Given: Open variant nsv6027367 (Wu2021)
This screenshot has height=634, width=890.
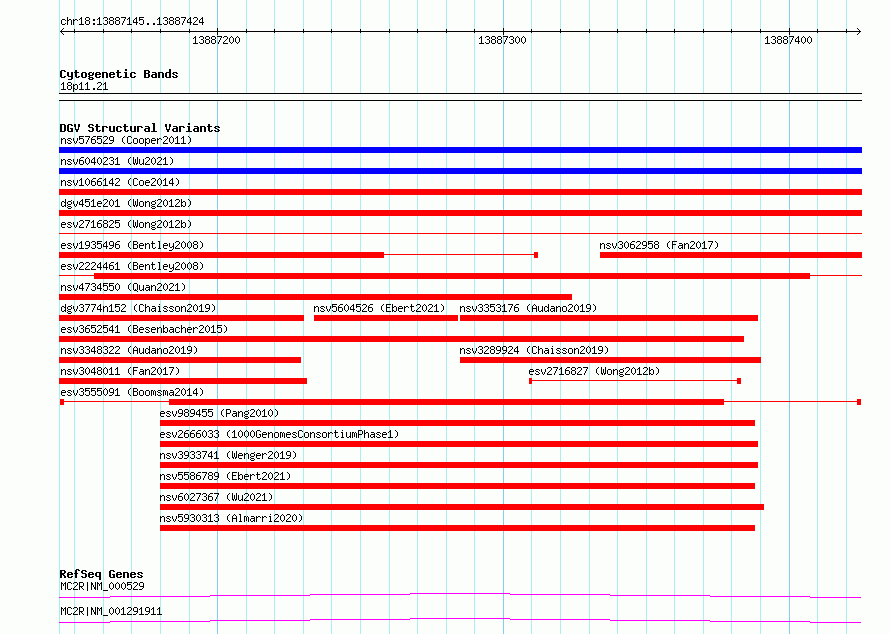Looking at the screenshot, I should (216, 497).
